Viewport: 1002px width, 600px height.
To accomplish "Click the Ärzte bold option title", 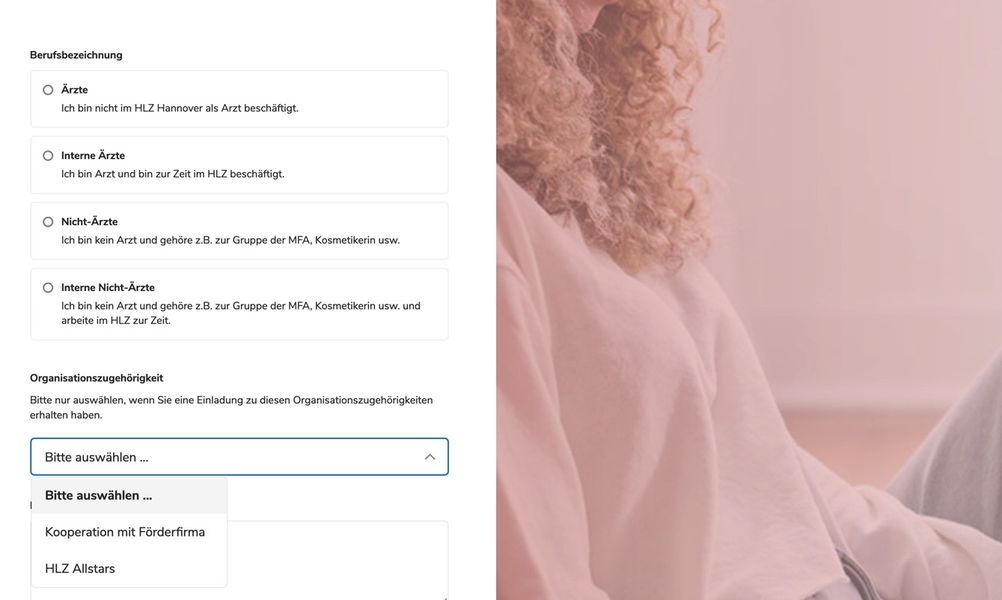I will tap(75, 90).
